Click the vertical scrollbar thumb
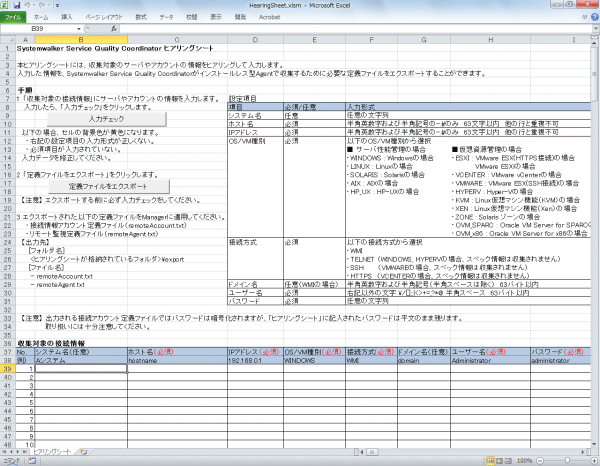The height and width of the screenshot is (466, 600). [x=594, y=73]
